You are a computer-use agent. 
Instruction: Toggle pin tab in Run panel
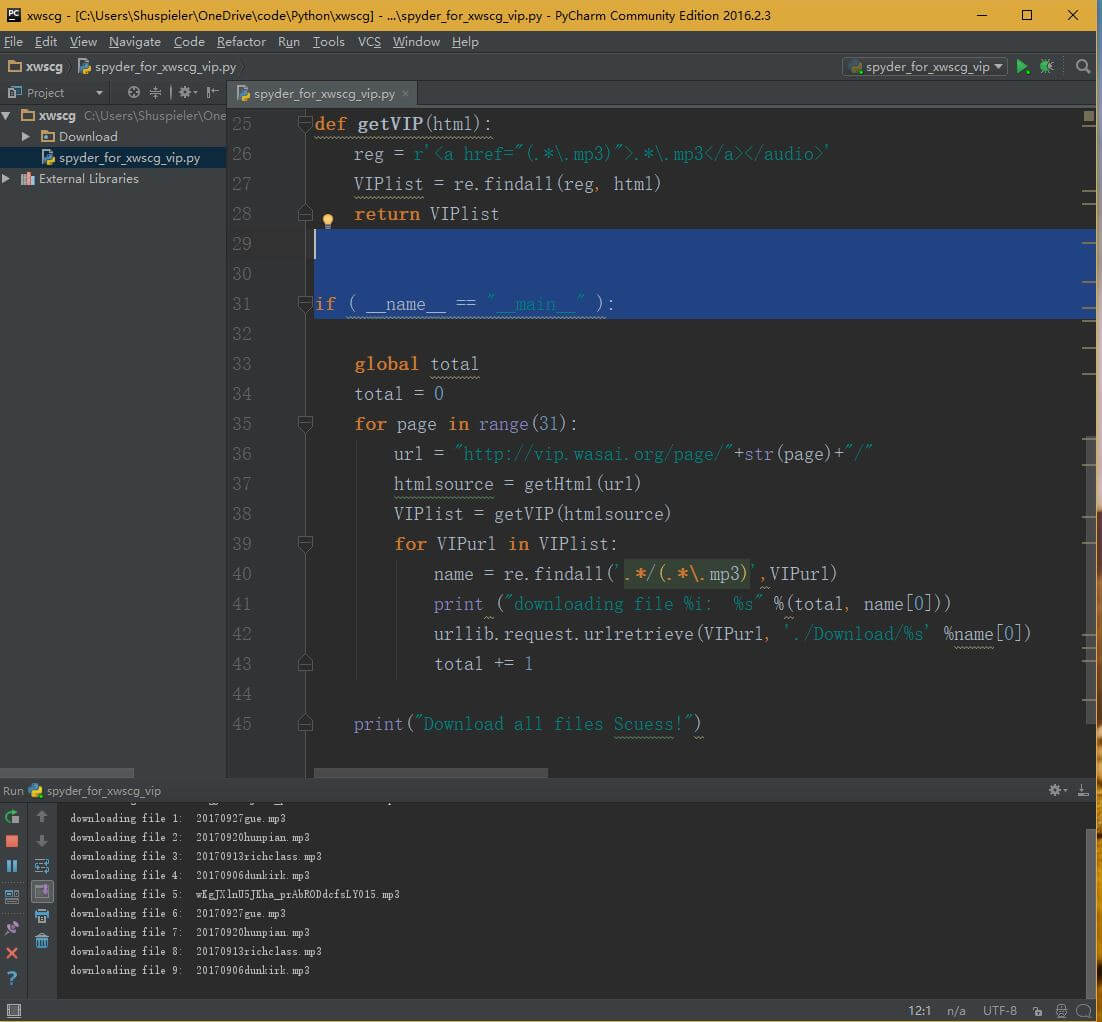coord(12,928)
